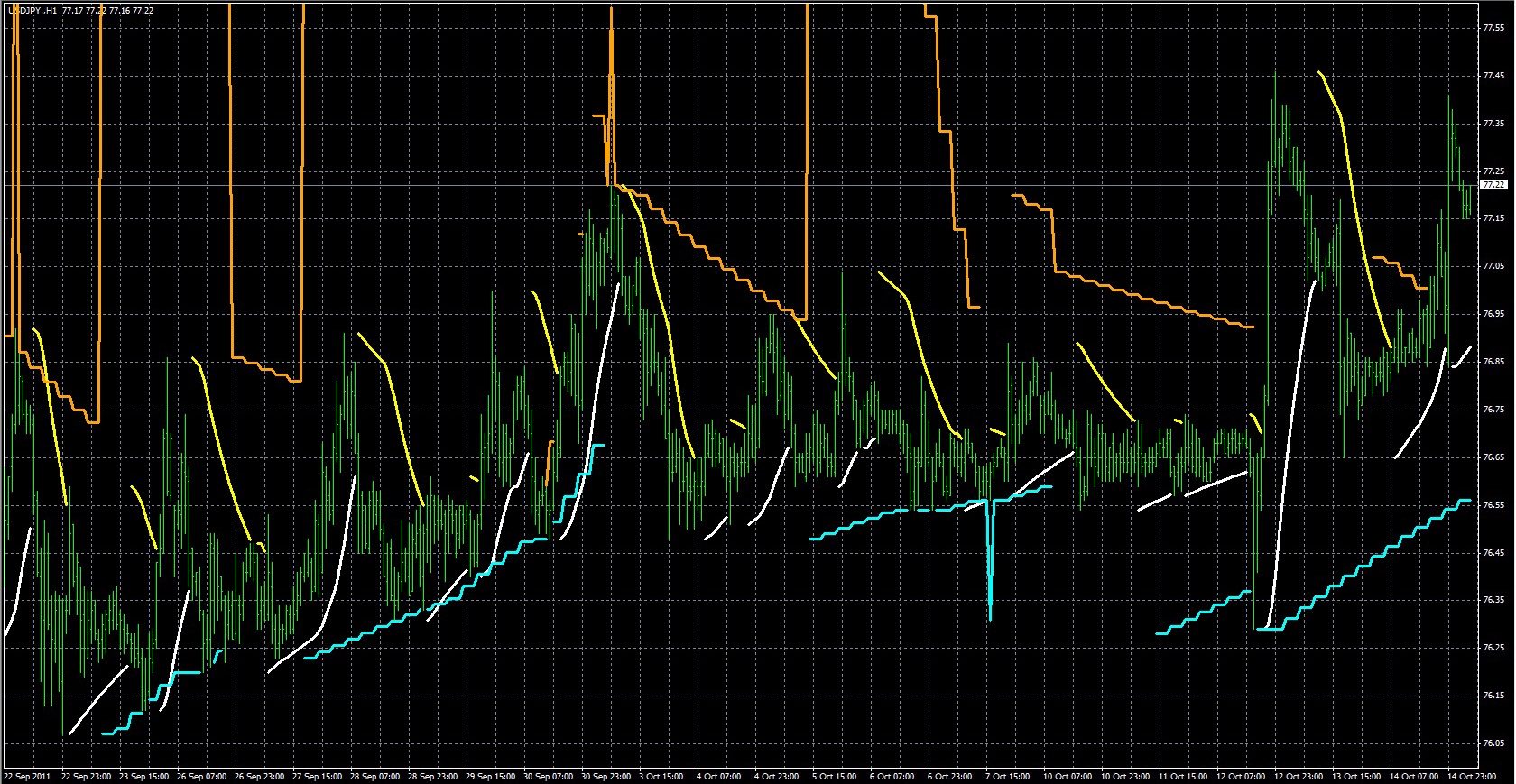Click the 77.35 price axis label
Viewport: 1516px width, 784px height.
pos(1493,124)
